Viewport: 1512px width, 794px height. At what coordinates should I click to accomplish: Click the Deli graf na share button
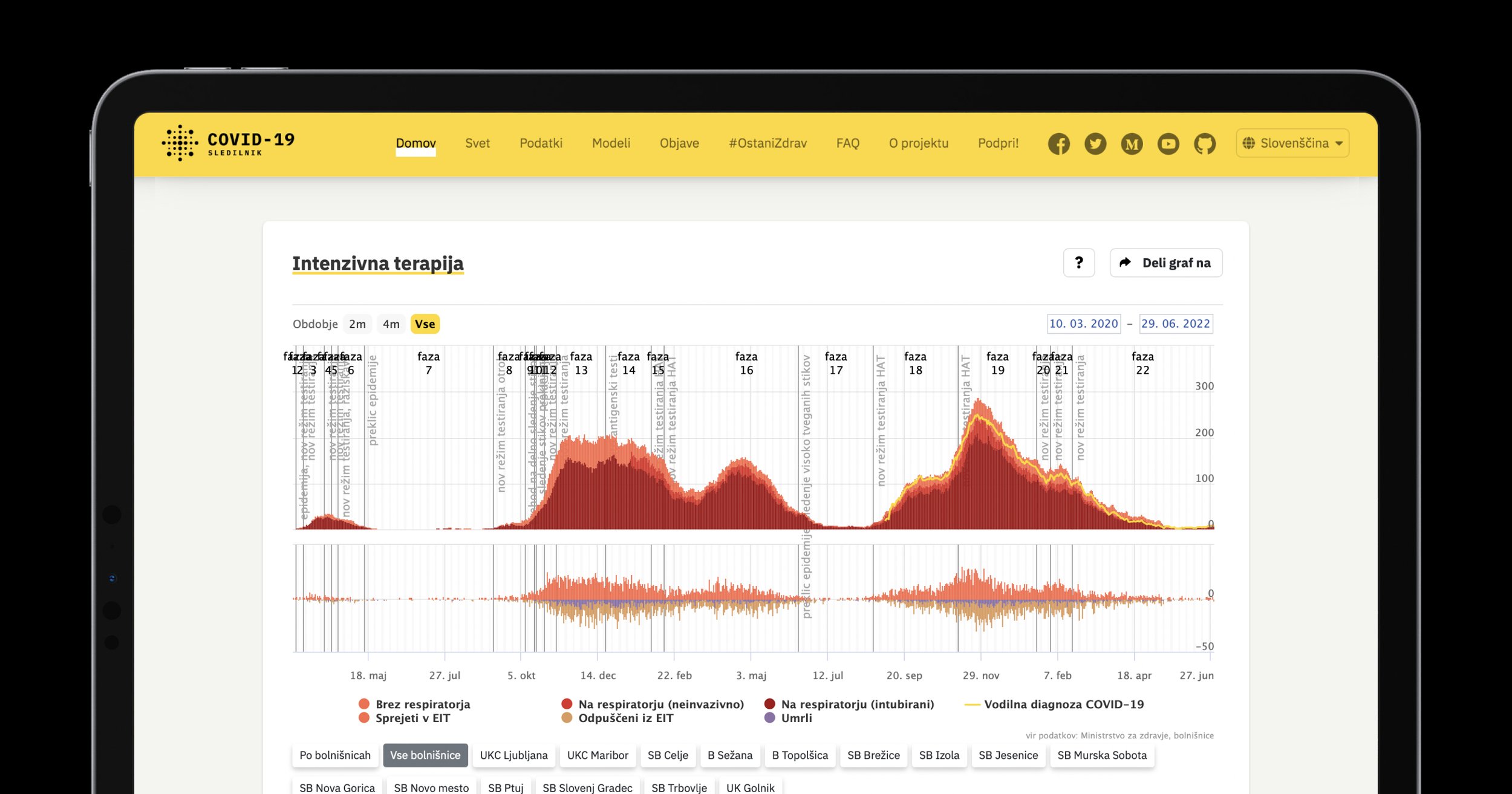pyautogui.click(x=1165, y=263)
